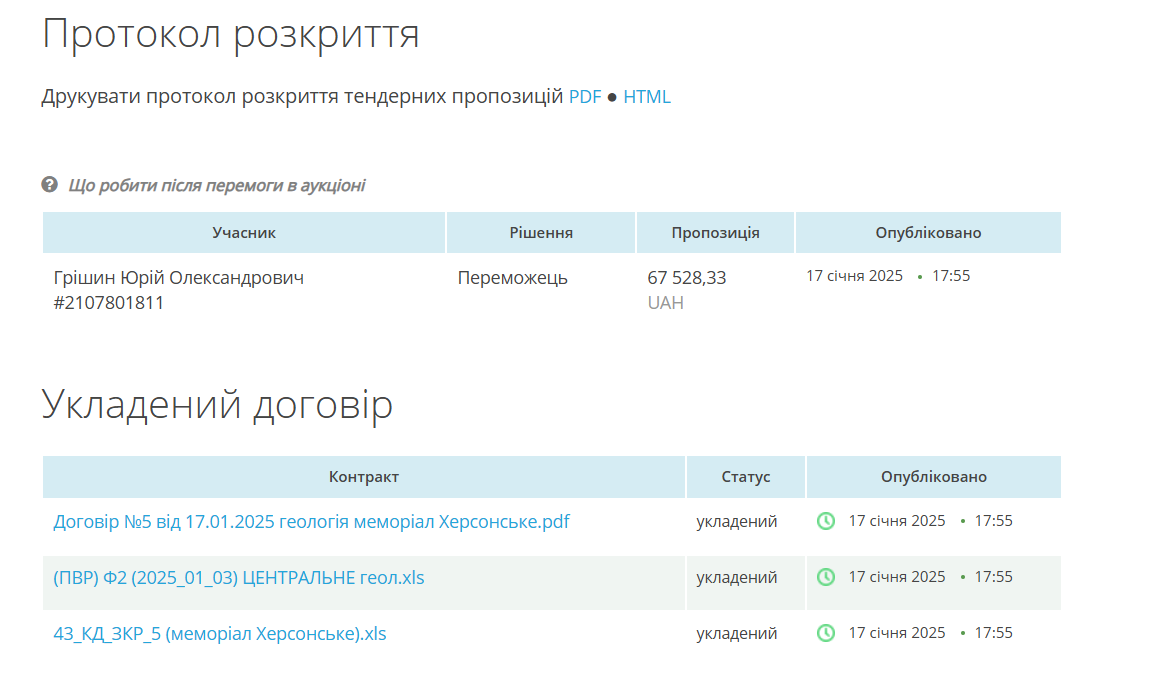The image size is (1167, 691).
Task: Click the Учасник column header
Action: [x=244, y=233]
